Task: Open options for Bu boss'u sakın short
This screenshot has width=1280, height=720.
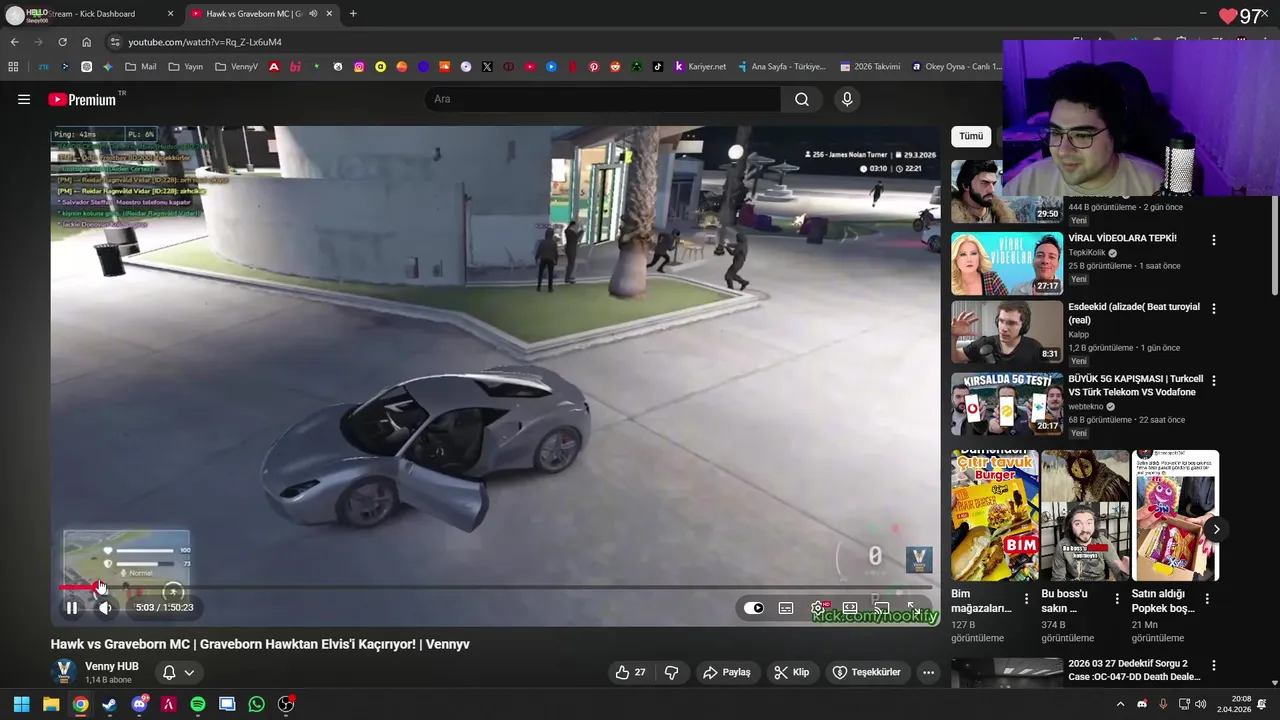Action: click(x=1117, y=599)
